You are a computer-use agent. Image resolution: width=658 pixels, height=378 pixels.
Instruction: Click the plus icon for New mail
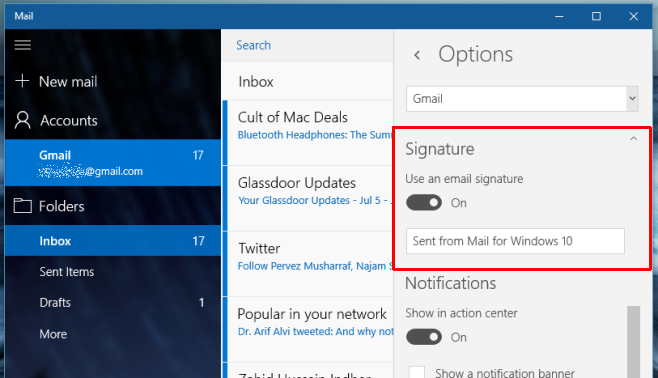coord(22,81)
